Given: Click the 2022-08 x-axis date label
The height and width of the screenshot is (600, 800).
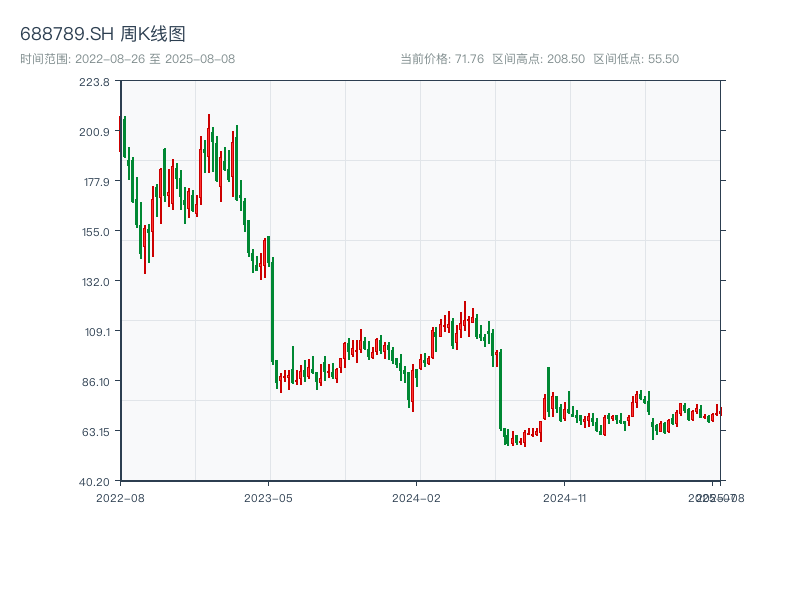Looking at the screenshot, I should 120,497.
